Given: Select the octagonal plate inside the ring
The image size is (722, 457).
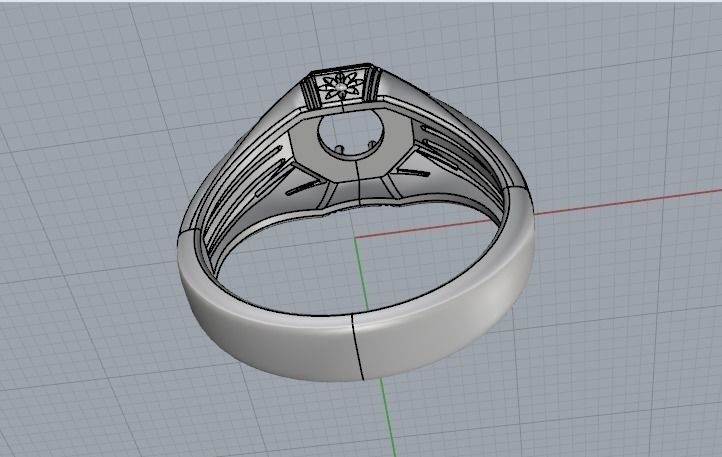Looking at the screenshot, I should (352, 147).
